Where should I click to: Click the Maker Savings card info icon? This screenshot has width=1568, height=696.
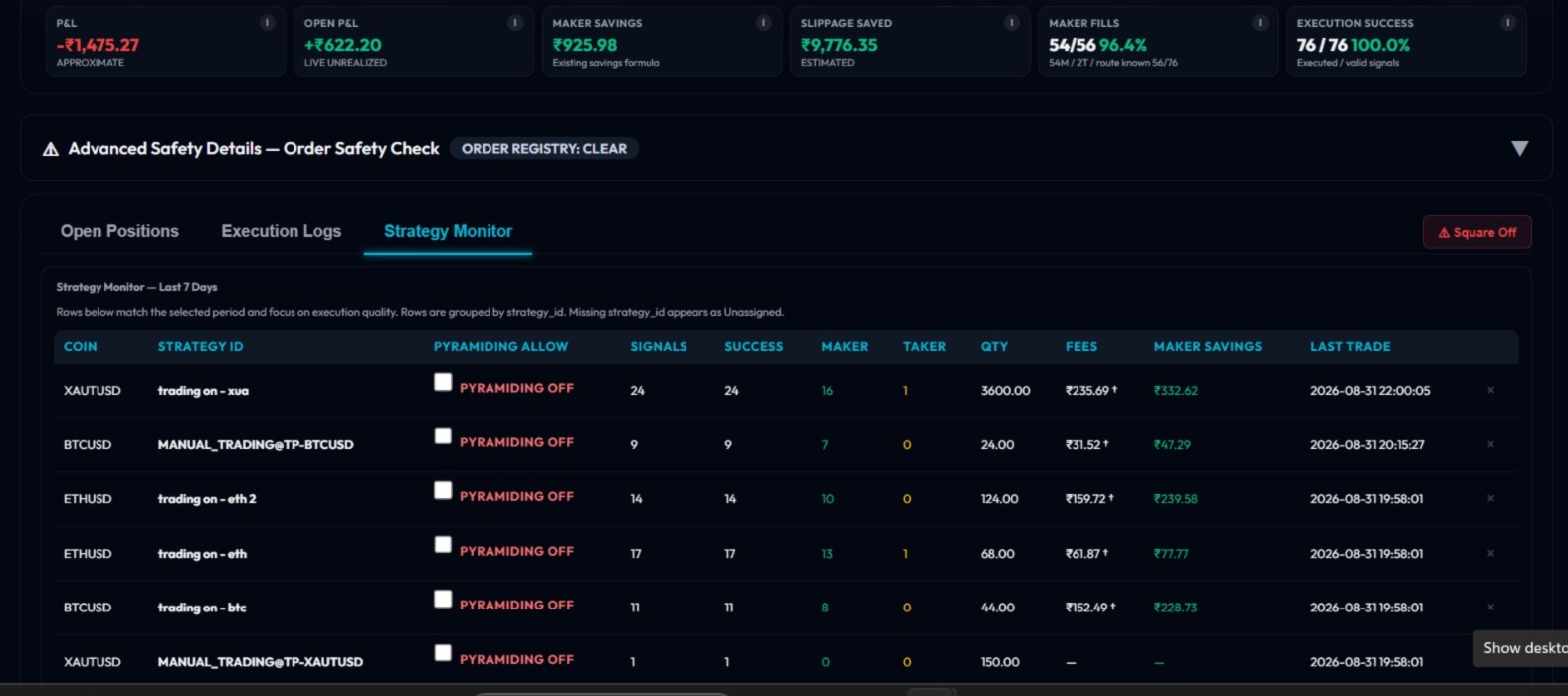click(763, 23)
